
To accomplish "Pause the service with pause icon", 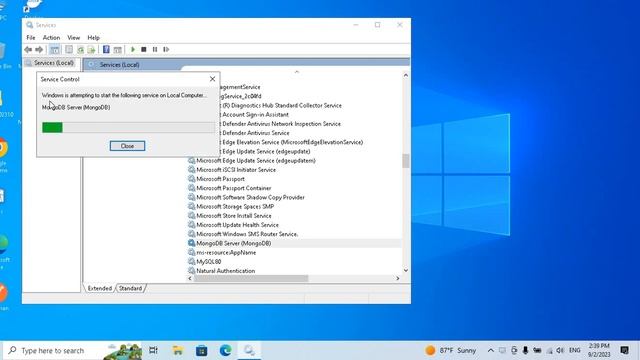I will 155,49.
